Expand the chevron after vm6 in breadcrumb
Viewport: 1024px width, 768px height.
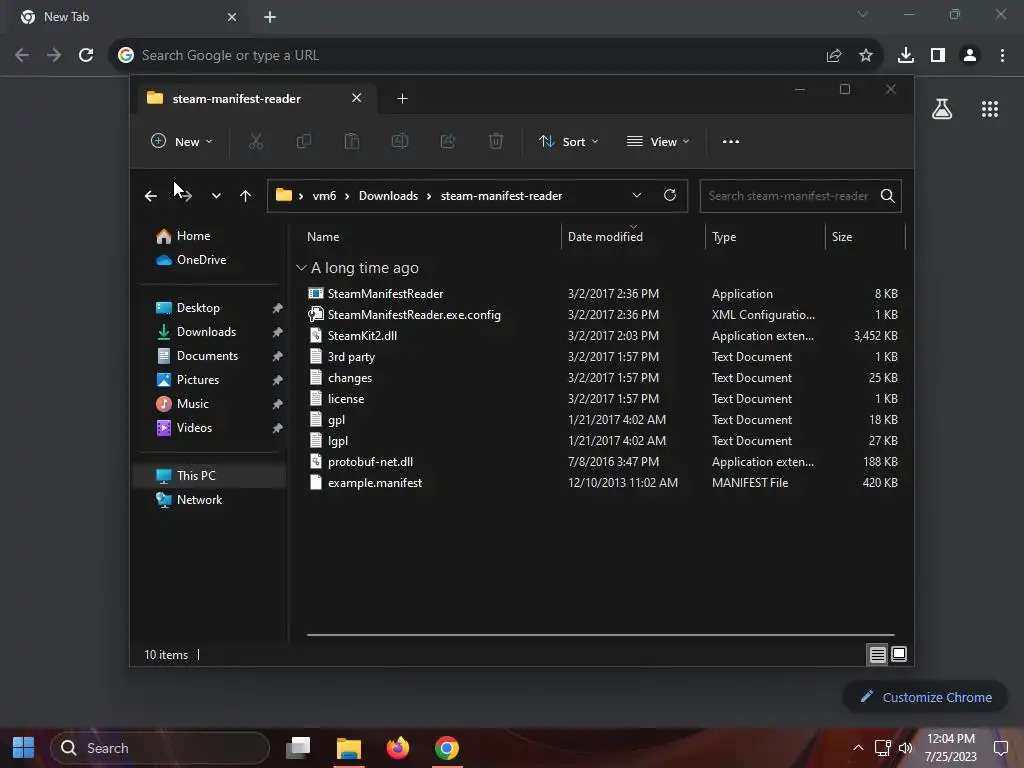coord(347,196)
